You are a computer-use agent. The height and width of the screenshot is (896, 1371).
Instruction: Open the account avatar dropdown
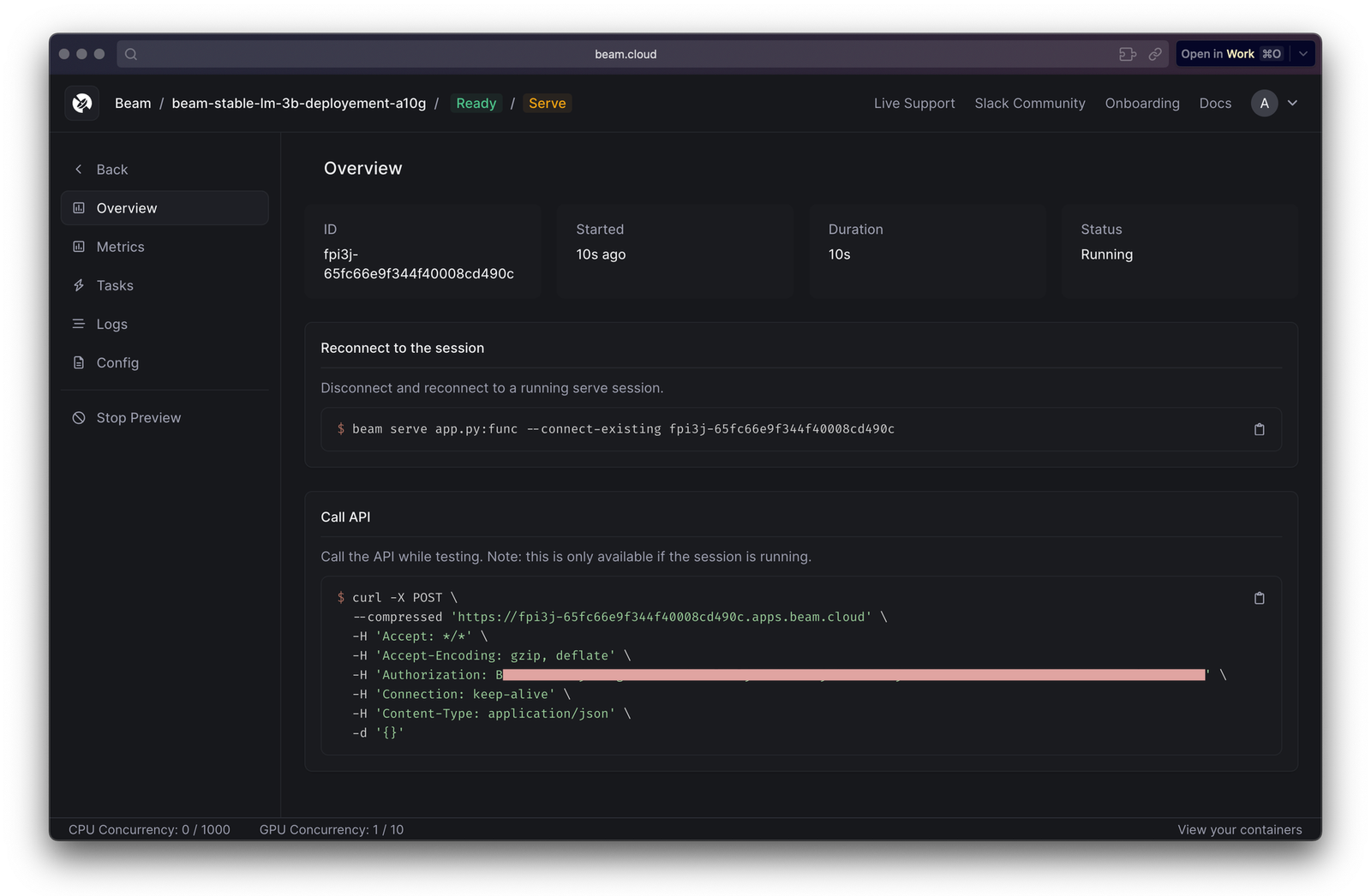pyautogui.click(x=1264, y=103)
